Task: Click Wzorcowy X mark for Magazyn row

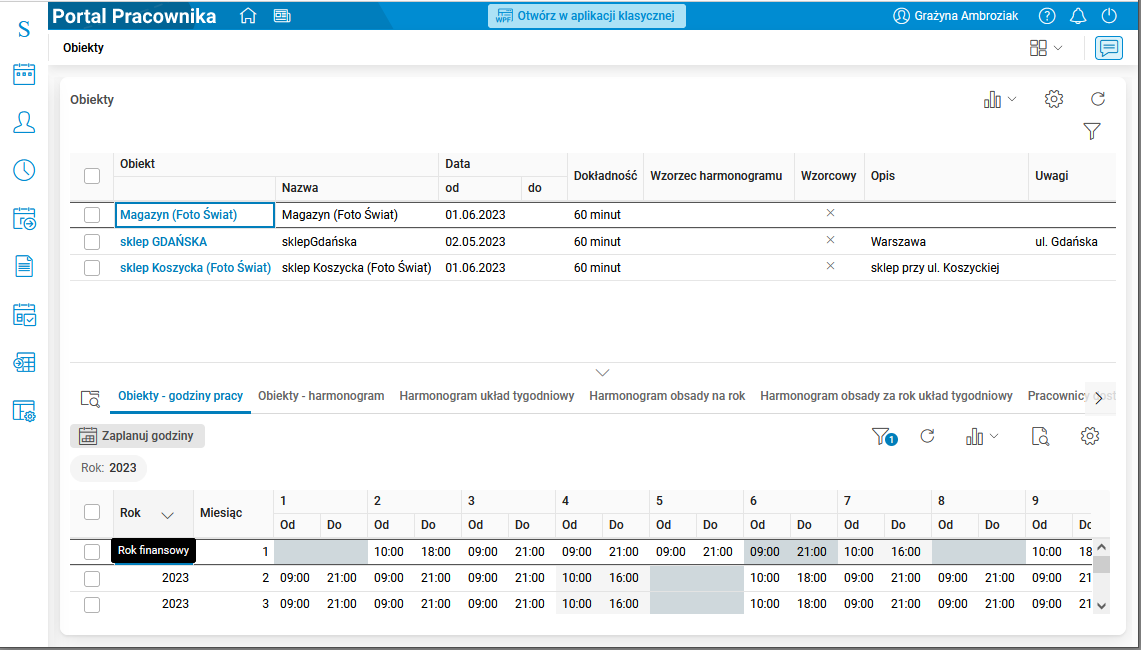Action: pyautogui.click(x=830, y=213)
